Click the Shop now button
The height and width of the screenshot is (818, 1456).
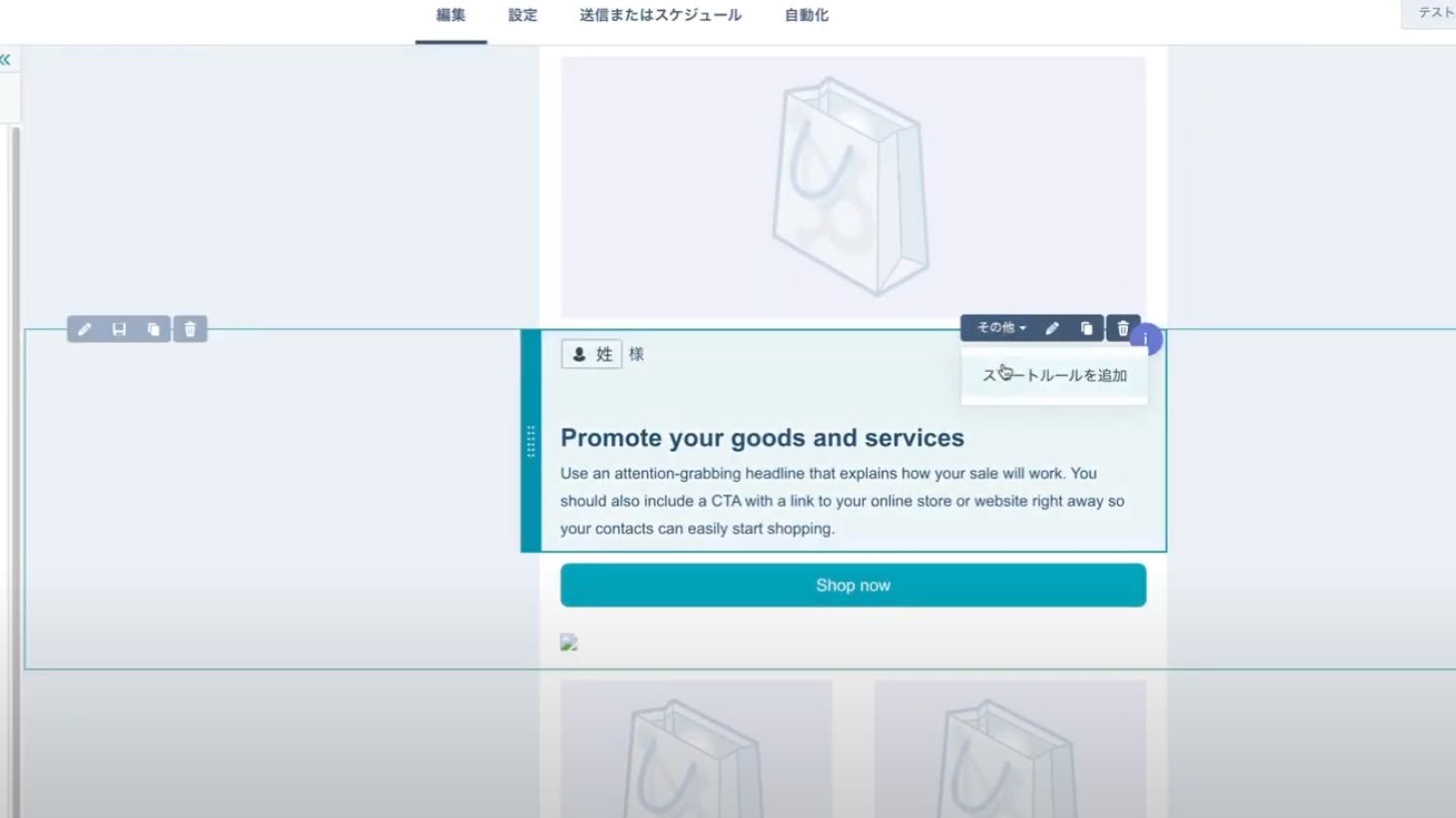click(853, 586)
